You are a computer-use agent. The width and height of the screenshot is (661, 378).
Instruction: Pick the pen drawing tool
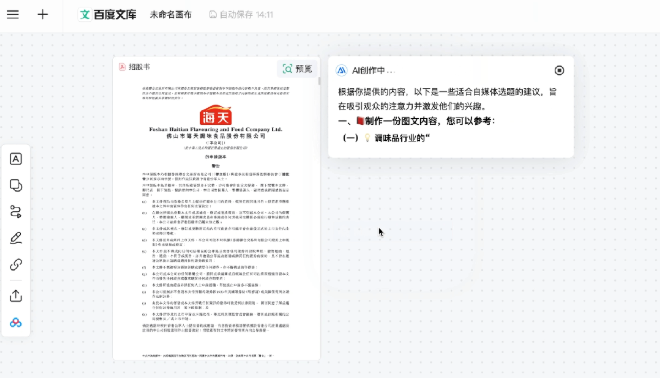tap(16, 238)
